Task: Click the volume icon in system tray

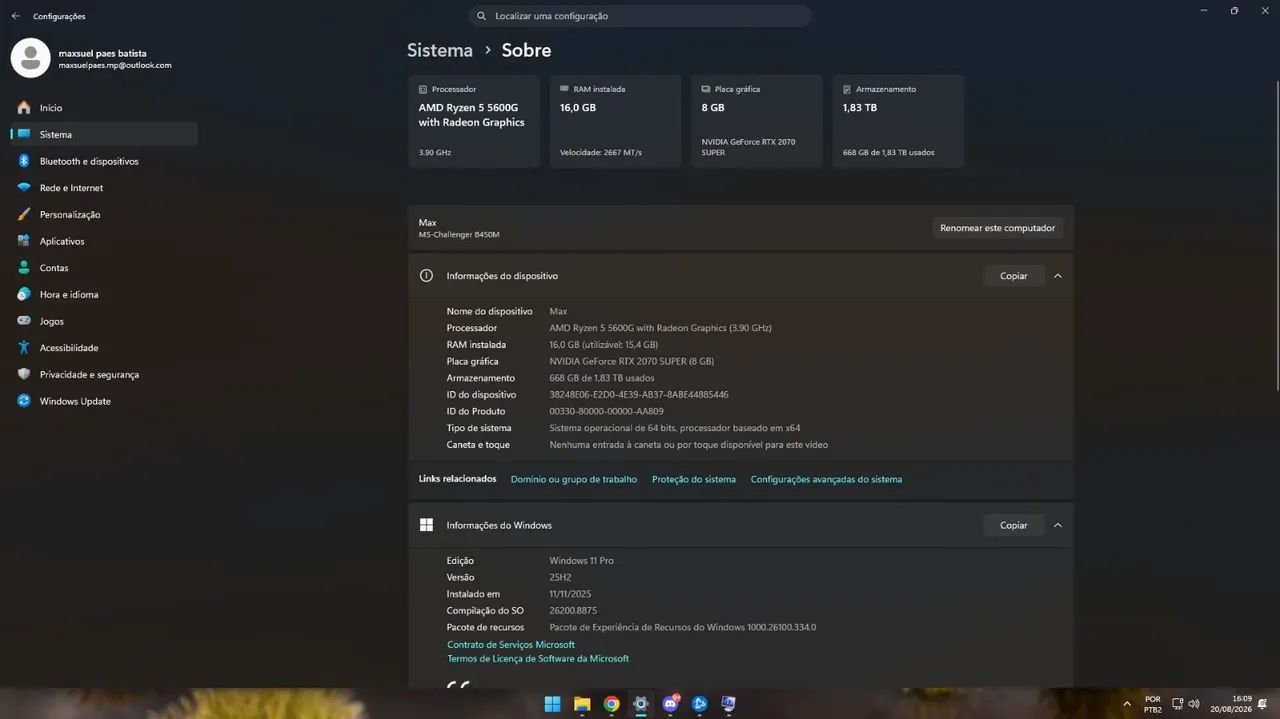Action: (x=1194, y=704)
